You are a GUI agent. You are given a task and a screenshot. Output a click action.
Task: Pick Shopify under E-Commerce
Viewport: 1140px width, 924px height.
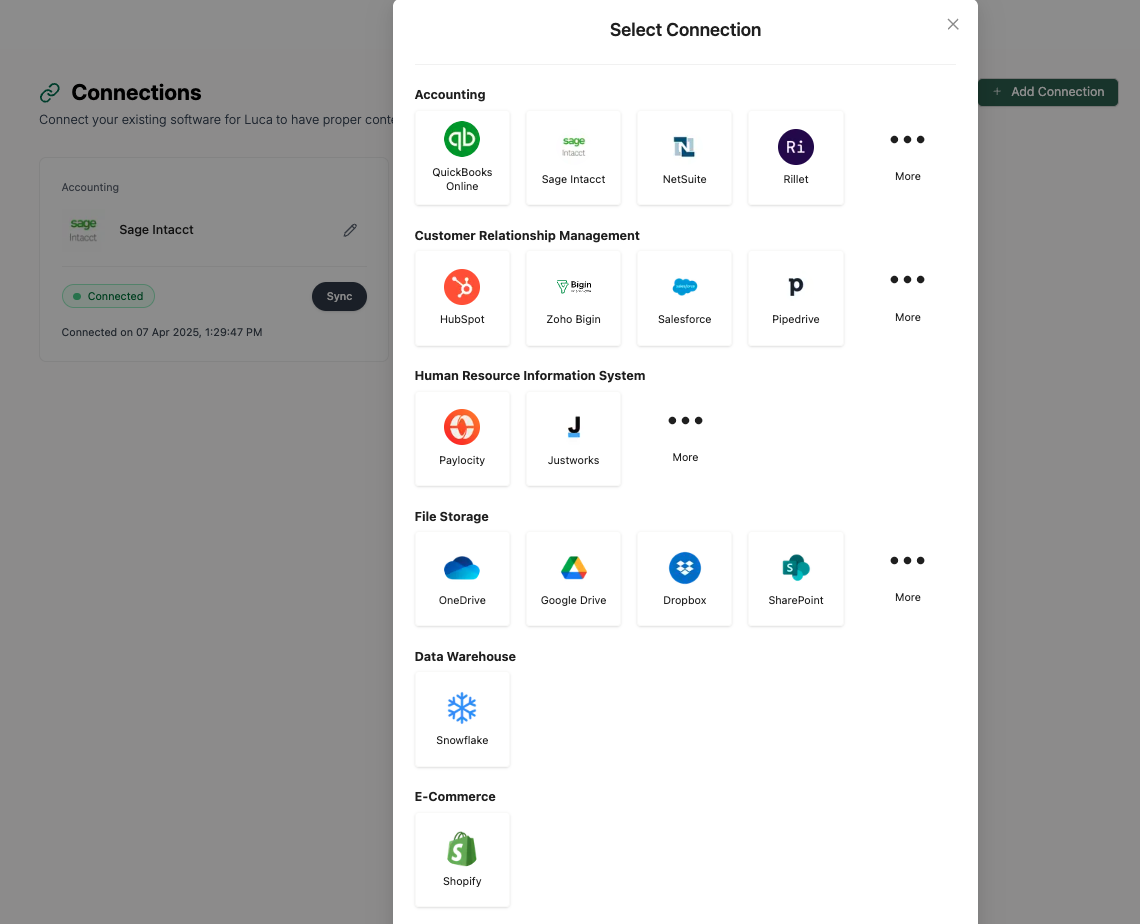coord(462,858)
